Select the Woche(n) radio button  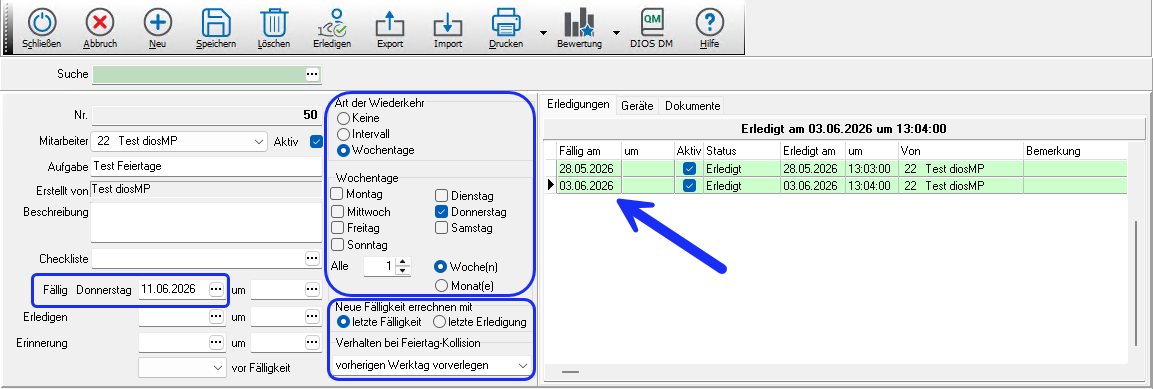click(440, 266)
